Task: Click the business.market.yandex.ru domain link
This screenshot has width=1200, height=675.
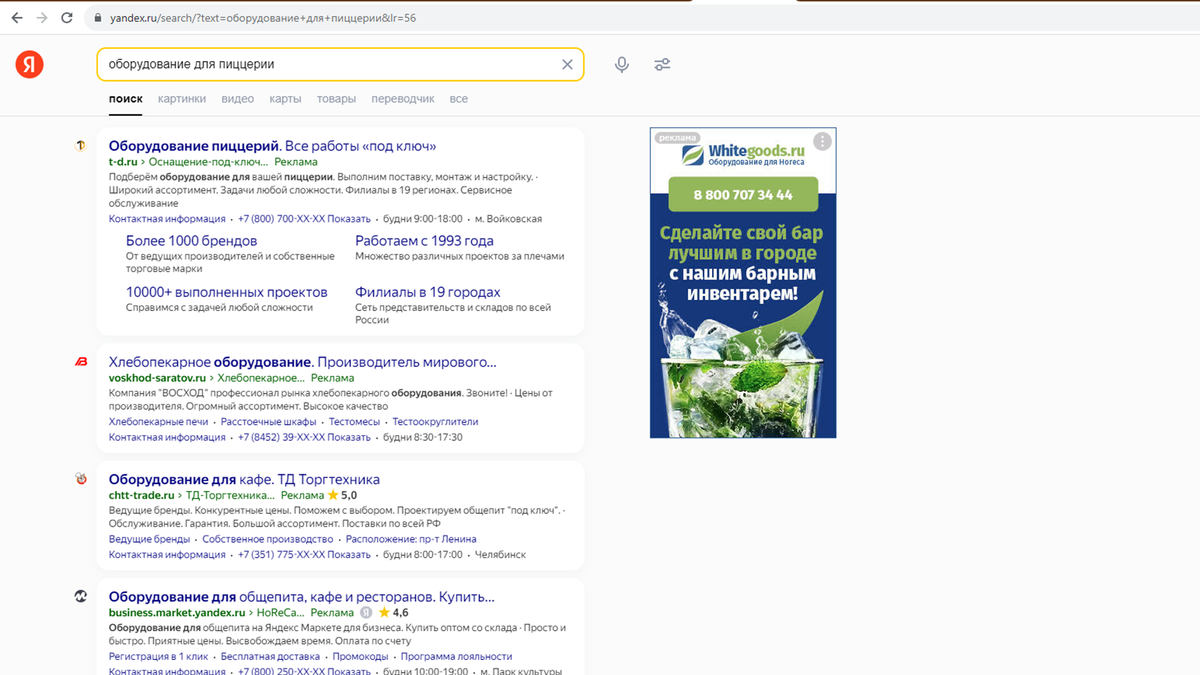Action: coord(177,612)
